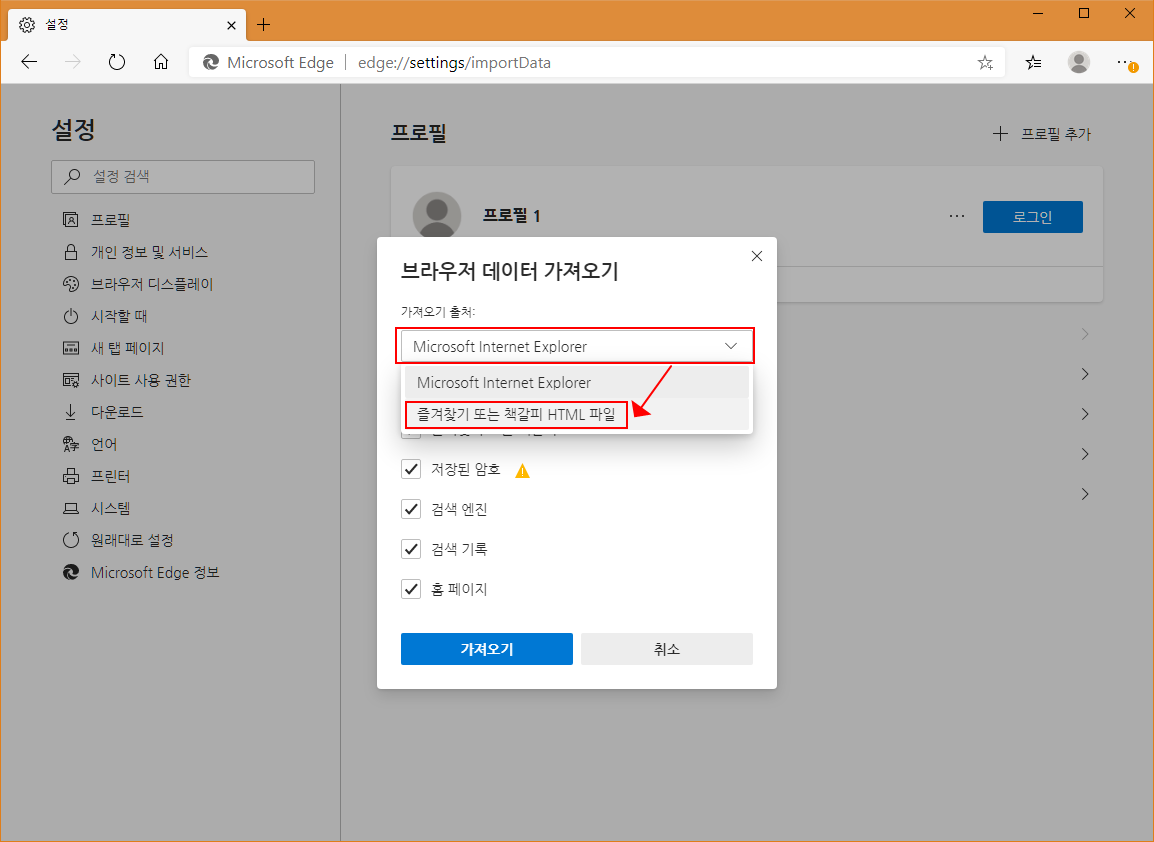Open the 프로필 1 more options ellipsis

pyautogui.click(x=957, y=216)
